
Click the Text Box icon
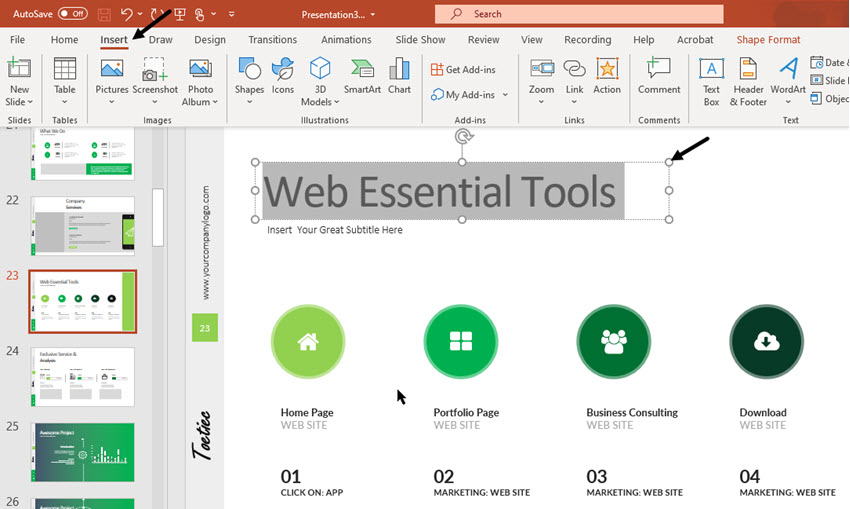[x=711, y=69]
